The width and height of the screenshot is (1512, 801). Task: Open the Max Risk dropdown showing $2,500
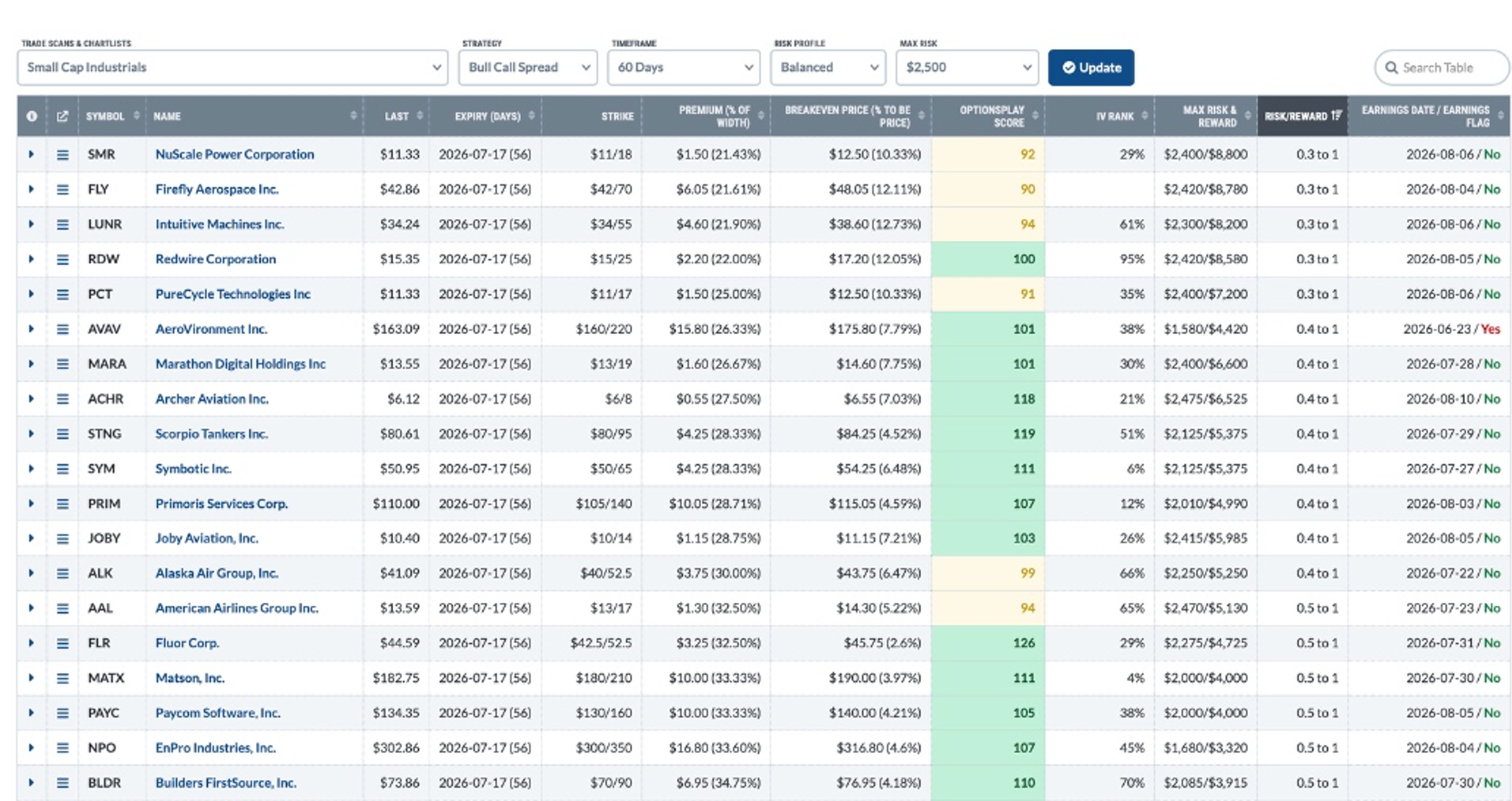(x=967, y=67)
